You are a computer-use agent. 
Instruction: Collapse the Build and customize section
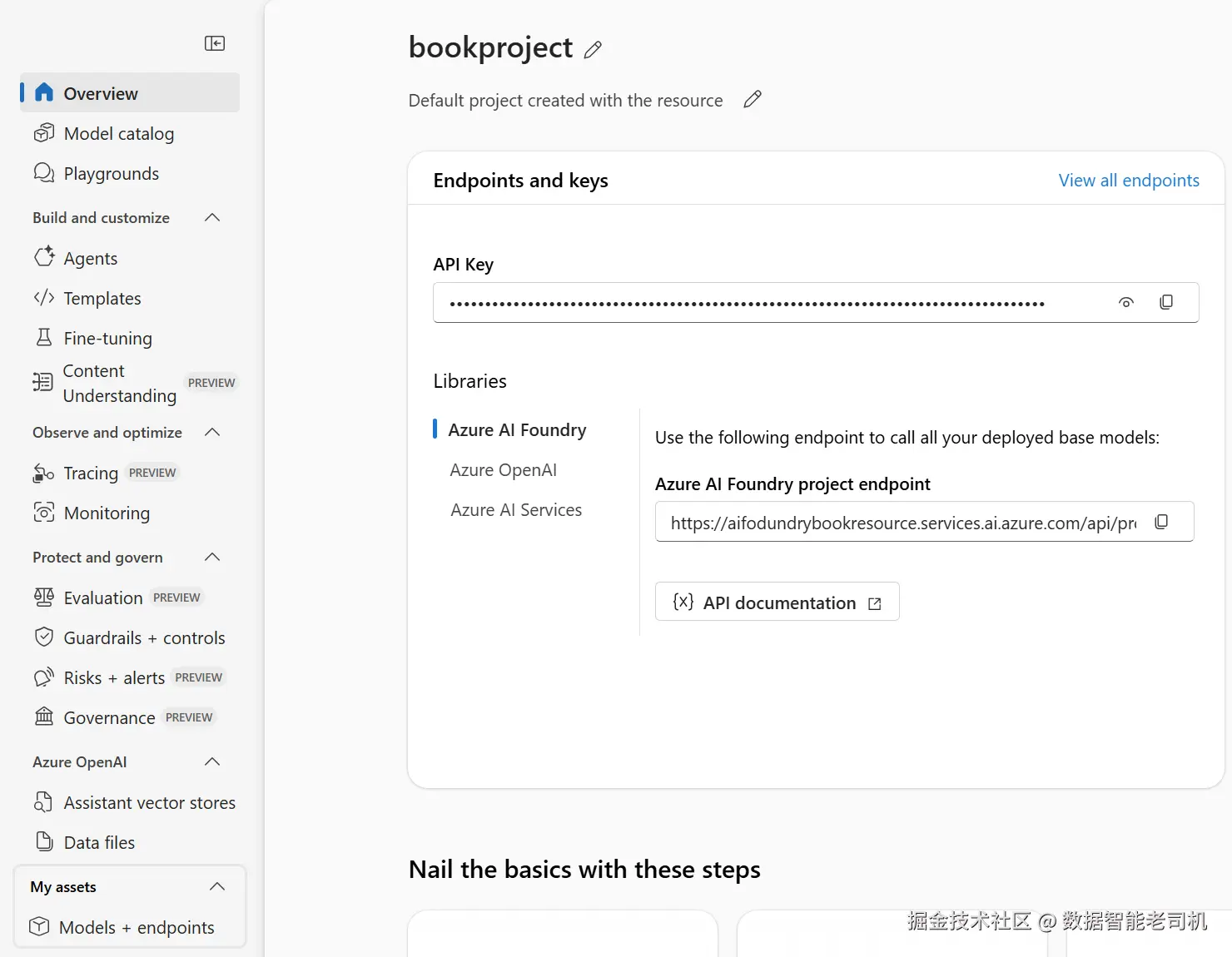tap(212, 217)
